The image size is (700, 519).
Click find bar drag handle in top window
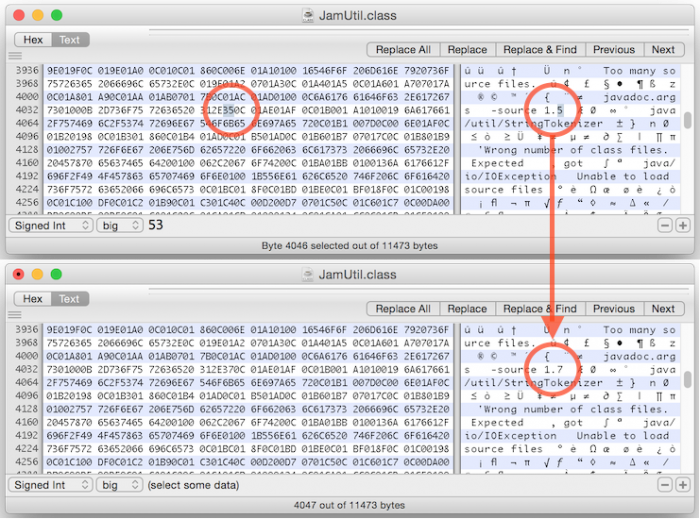tap(15, 56)
